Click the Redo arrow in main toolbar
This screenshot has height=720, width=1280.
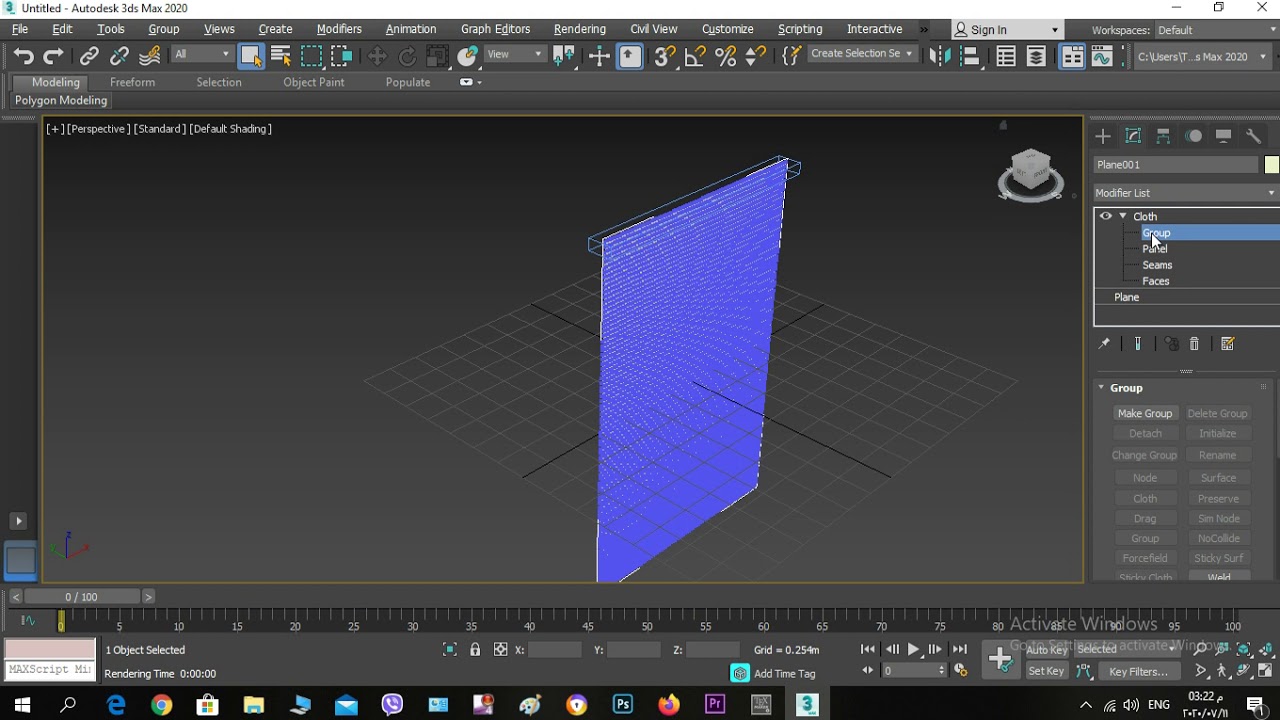pos(54,57)
